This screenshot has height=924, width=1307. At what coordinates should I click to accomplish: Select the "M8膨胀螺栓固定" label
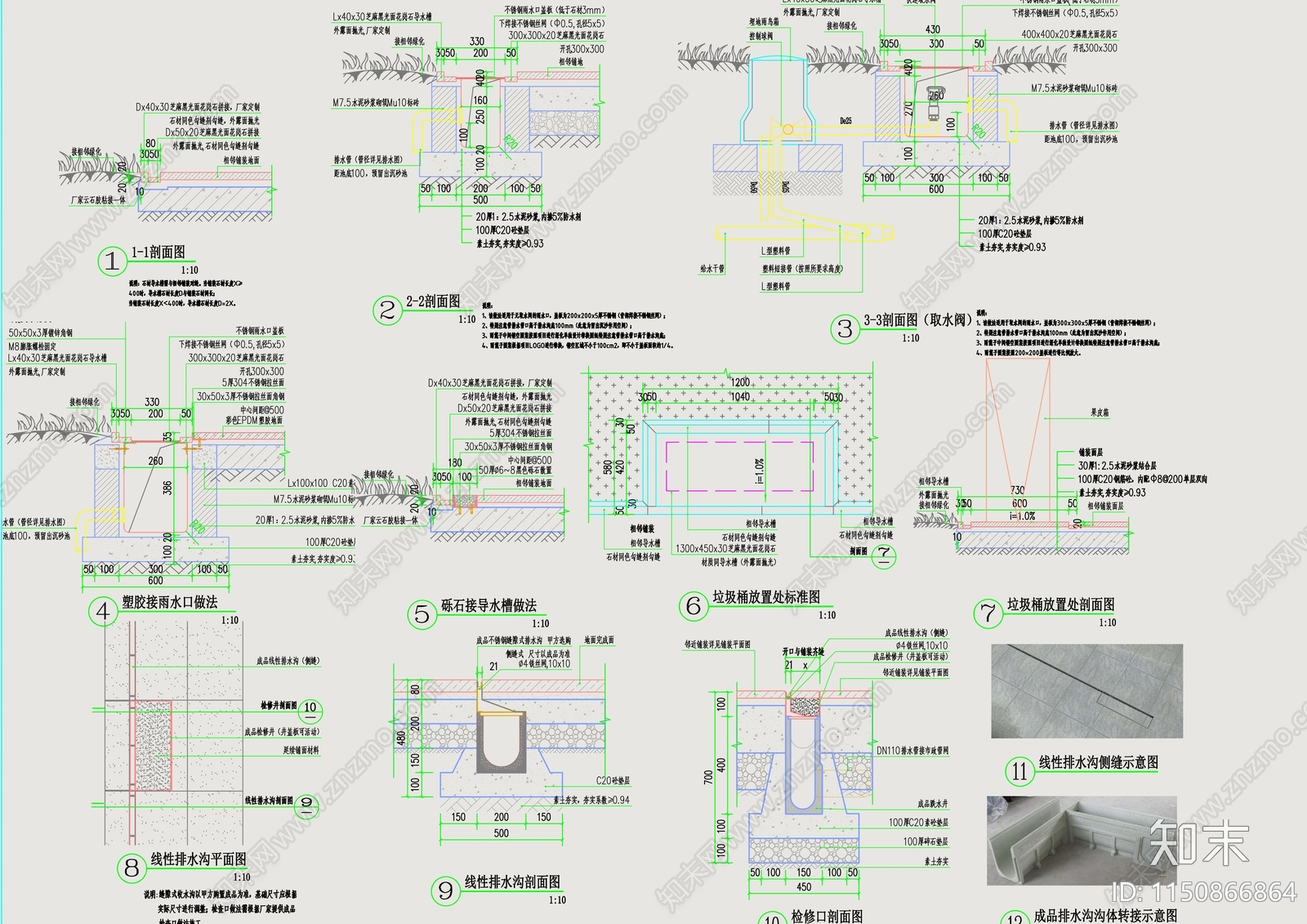[x=33, y=346]
